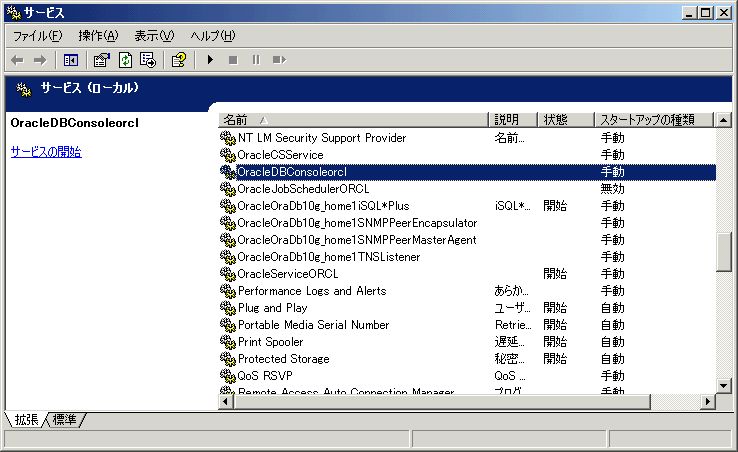Click the Export List toolbar icon
Viewport: 738px width, 452px height.
[148, 60]
